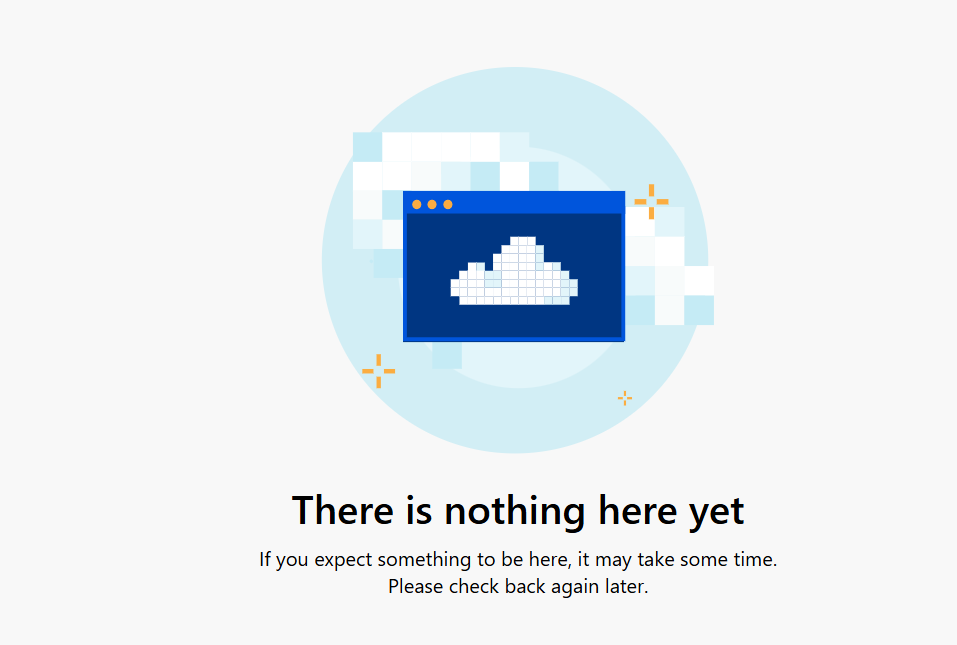This screenshot has height=645, width=957.
Task: Click the orange sparkle beside window's top-right corner
Action: click(x=651, y=201)
